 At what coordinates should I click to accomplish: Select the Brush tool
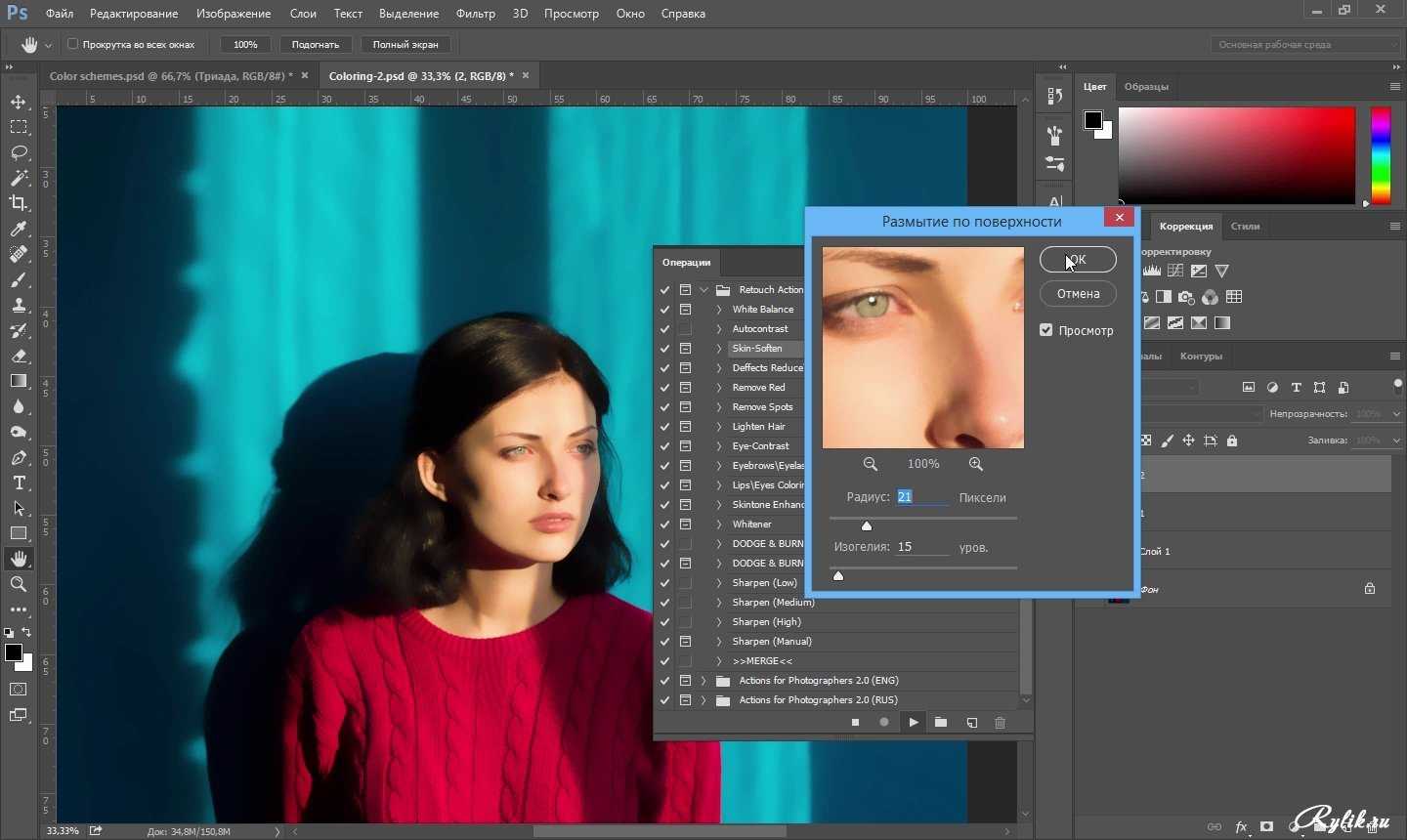point(19,279)
